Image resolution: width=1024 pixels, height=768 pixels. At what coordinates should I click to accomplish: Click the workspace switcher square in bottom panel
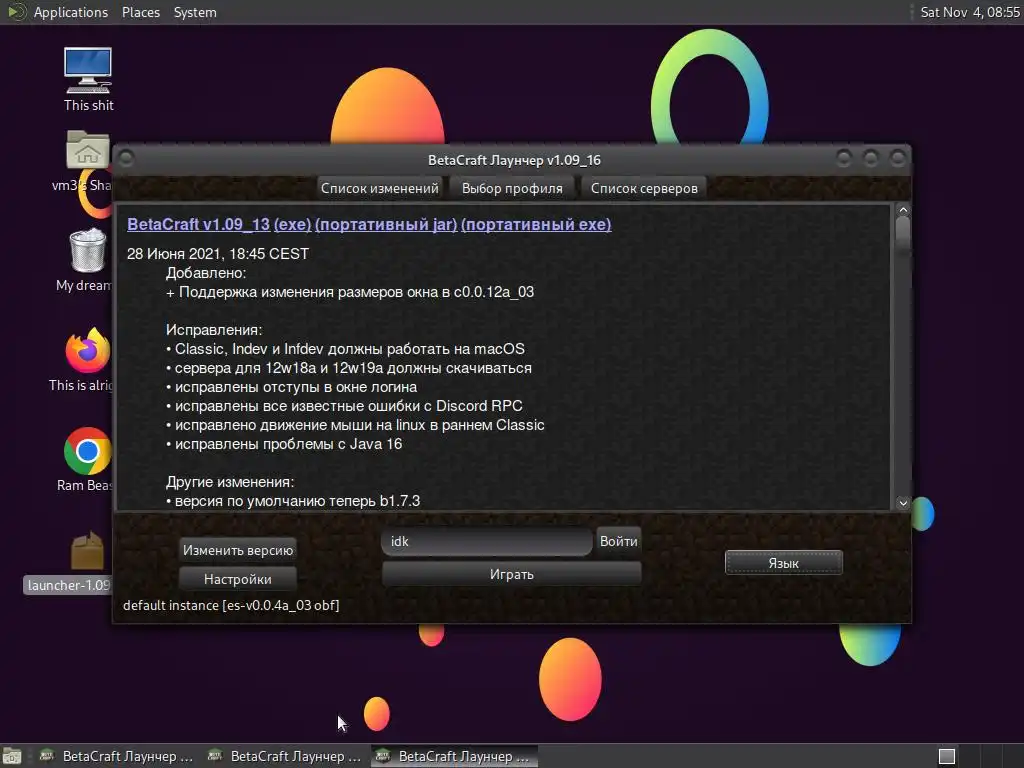click(947, 756)
